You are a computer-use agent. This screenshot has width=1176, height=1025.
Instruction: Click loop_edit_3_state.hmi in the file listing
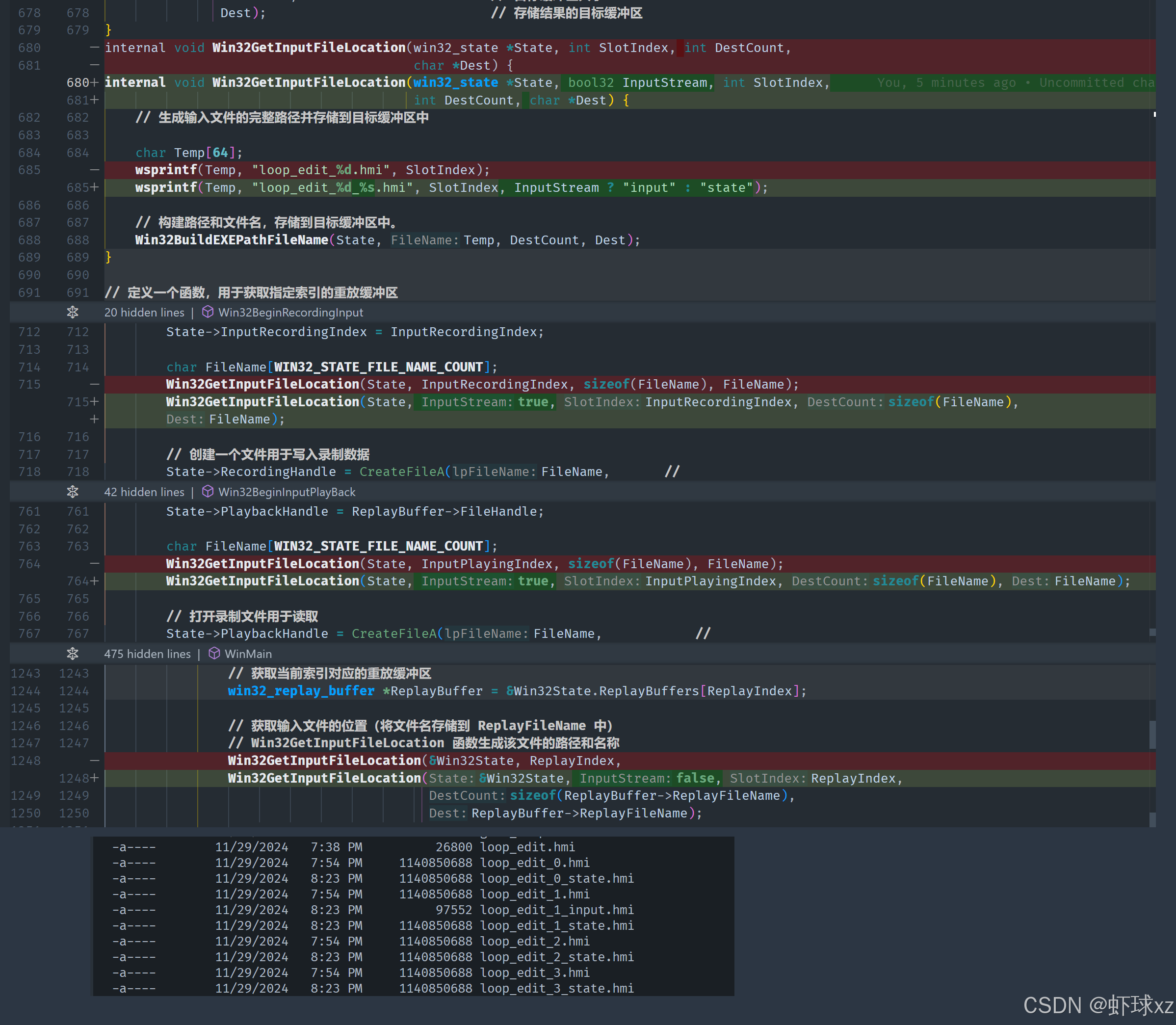point(557,989)
